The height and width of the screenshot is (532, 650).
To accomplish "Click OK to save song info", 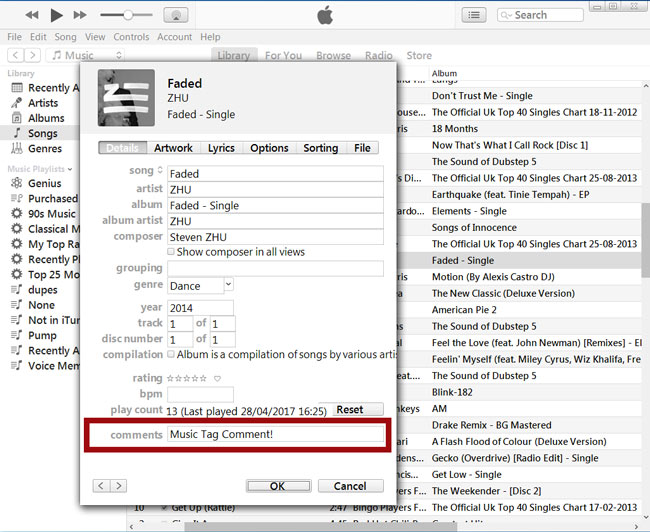I will (278, 486).
